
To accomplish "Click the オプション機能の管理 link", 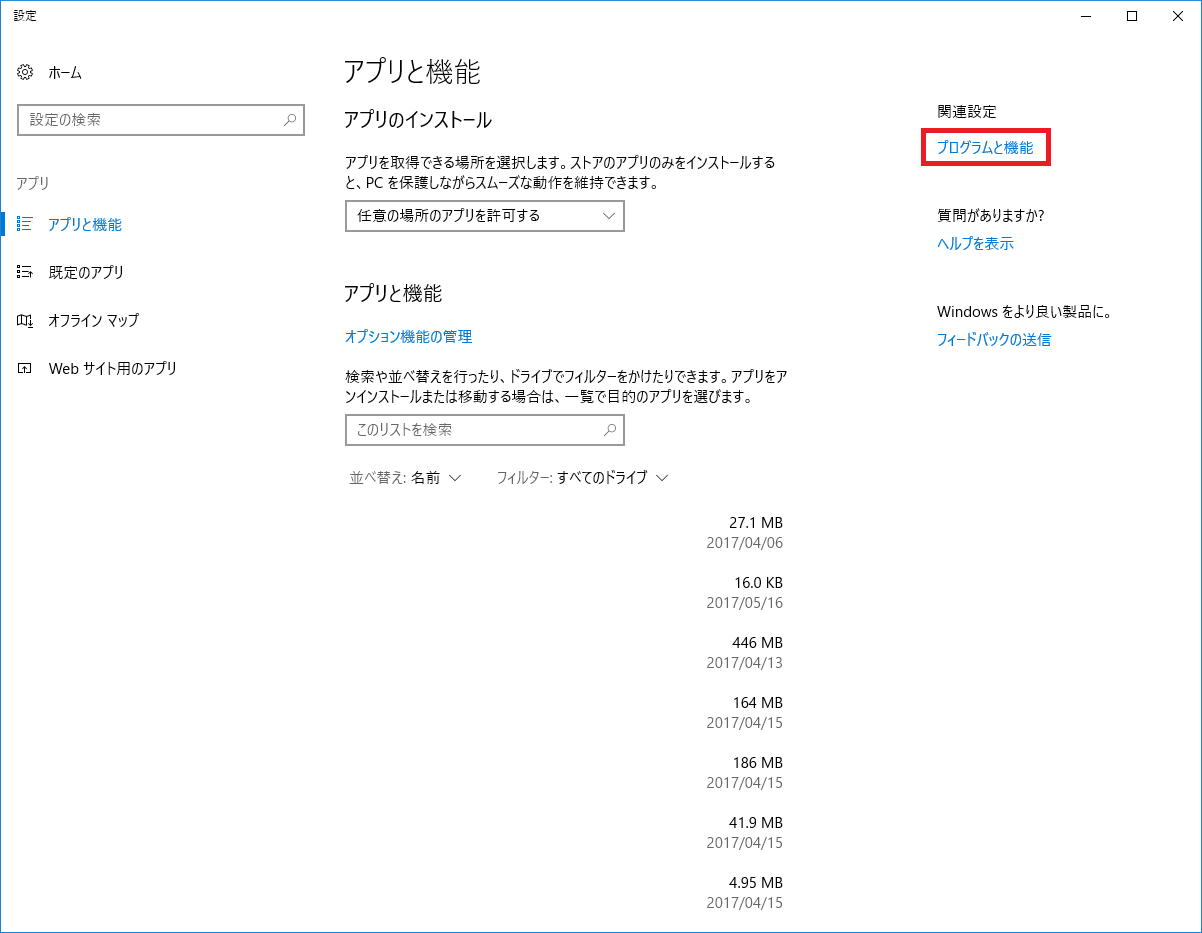I will (x=408, y=337).
